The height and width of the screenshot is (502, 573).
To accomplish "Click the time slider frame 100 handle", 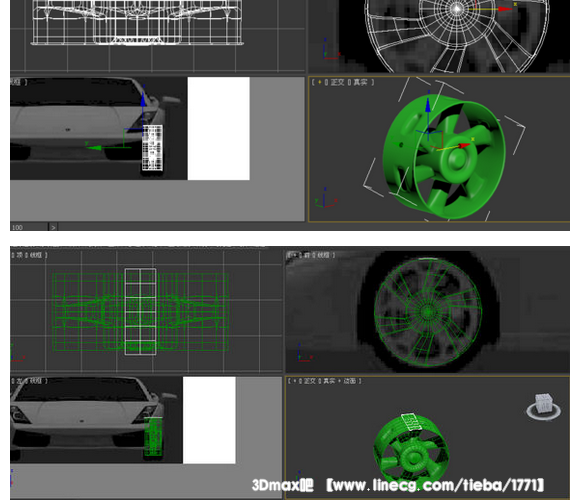I will click(x=29, y=227).
